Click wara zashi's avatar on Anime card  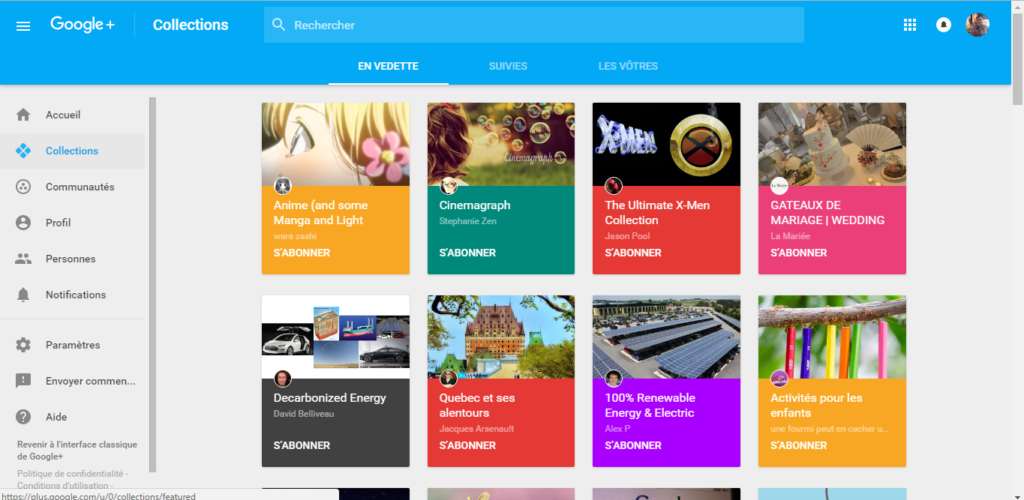tap(282, 186)
